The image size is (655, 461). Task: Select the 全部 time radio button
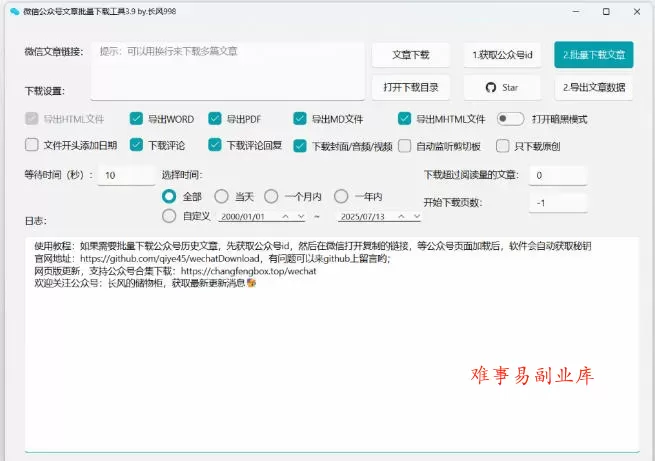169,196
